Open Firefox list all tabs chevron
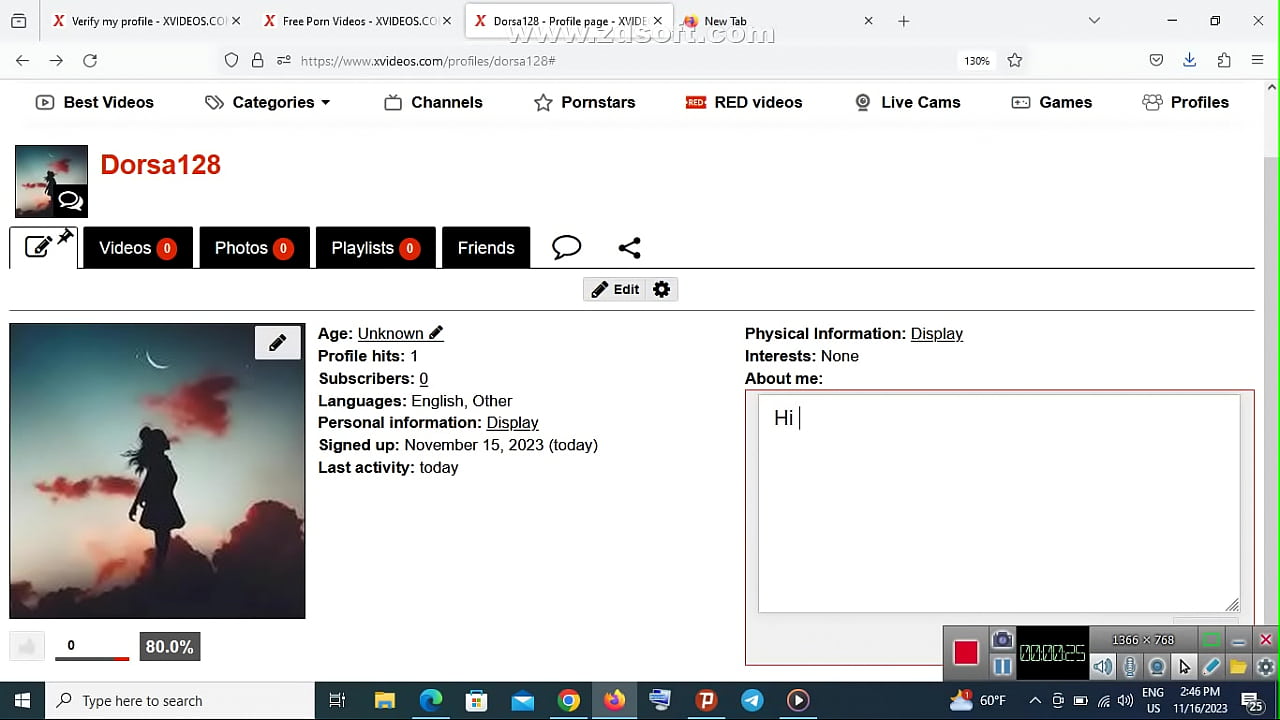Image resolution: width=1280 pixels, height=720 pixels. [x=1094, y=21]
